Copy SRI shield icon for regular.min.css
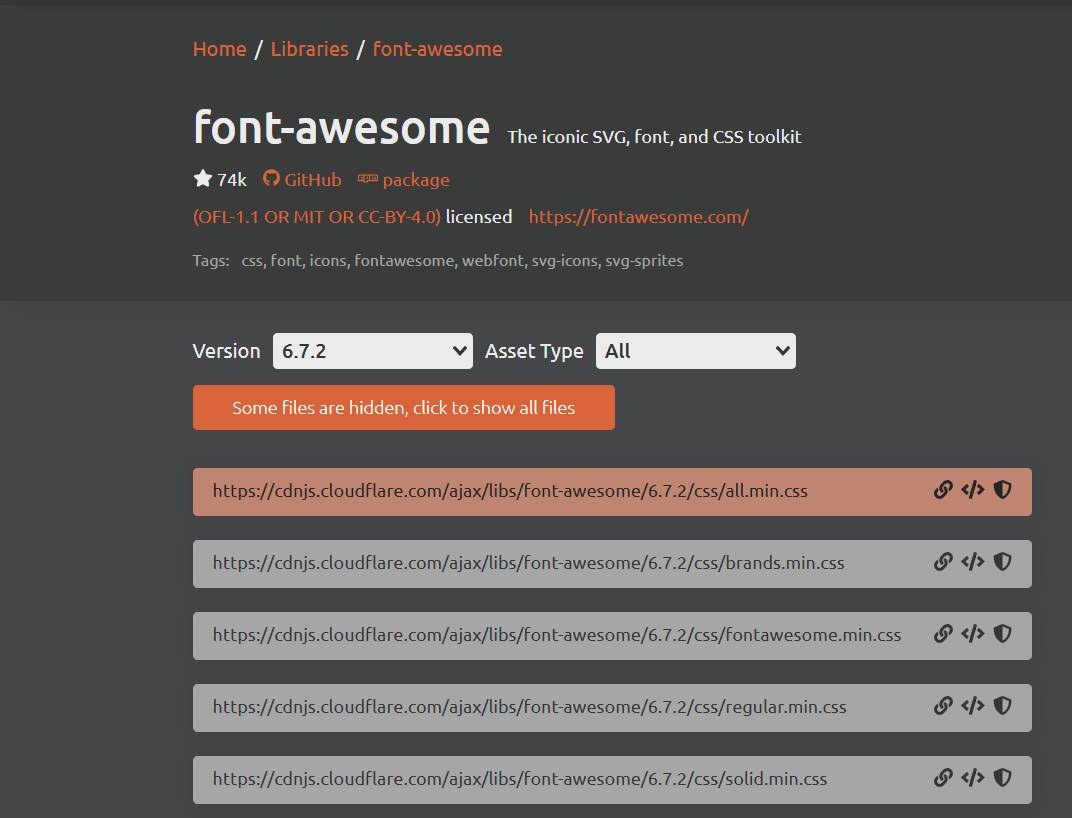1072x818 pixels. pyautogui.click(x=1002, y=705)
